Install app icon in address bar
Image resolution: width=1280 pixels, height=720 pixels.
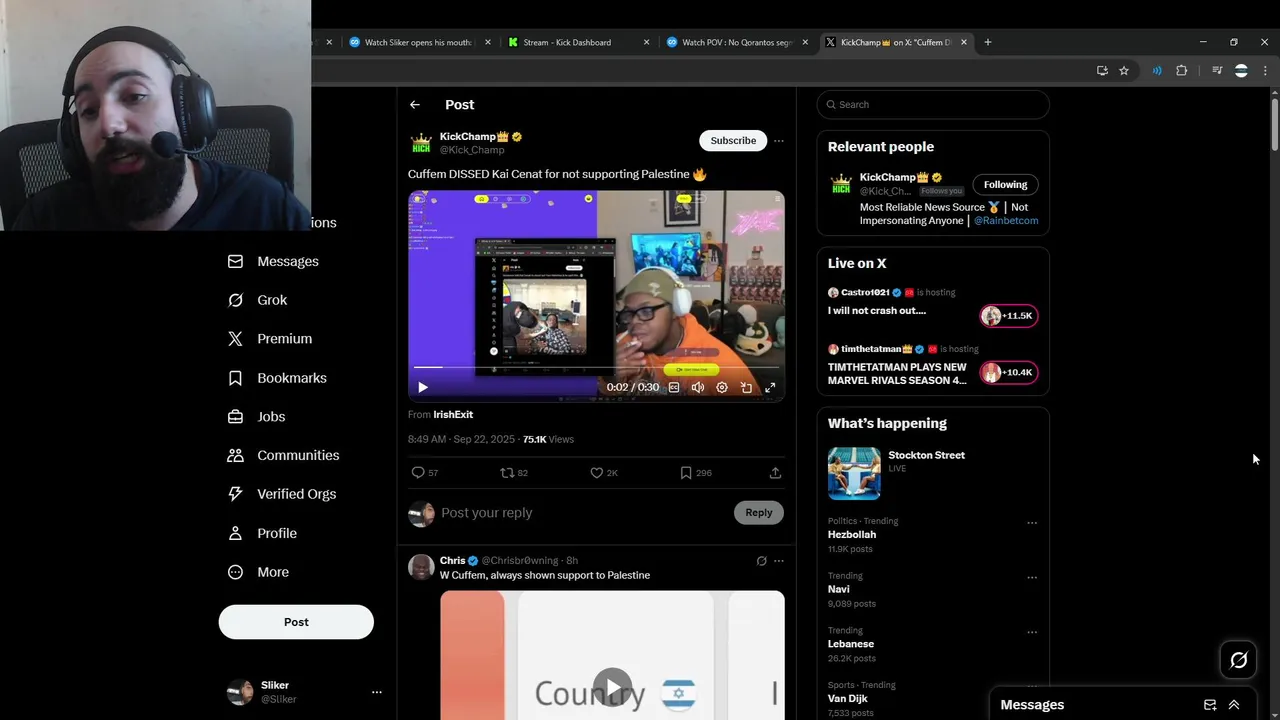1102,70
